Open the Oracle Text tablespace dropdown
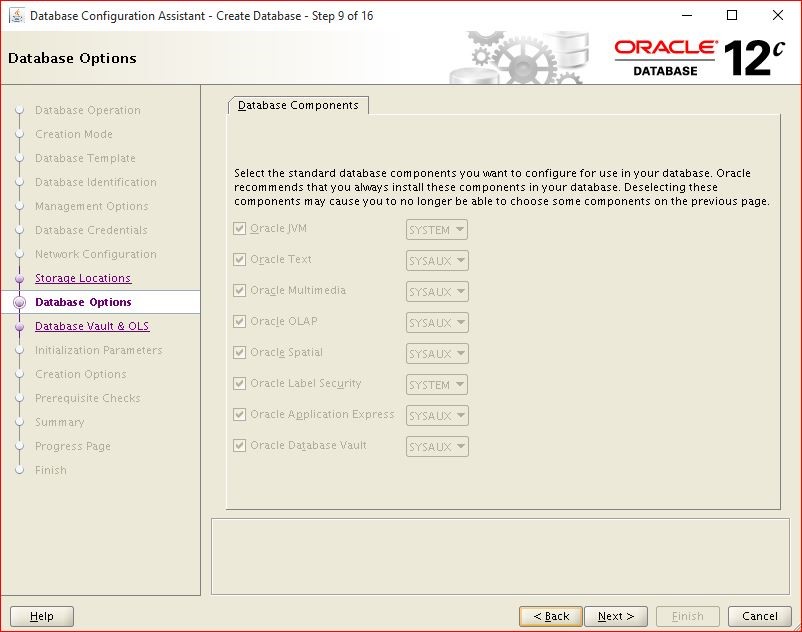 point(437,261)
